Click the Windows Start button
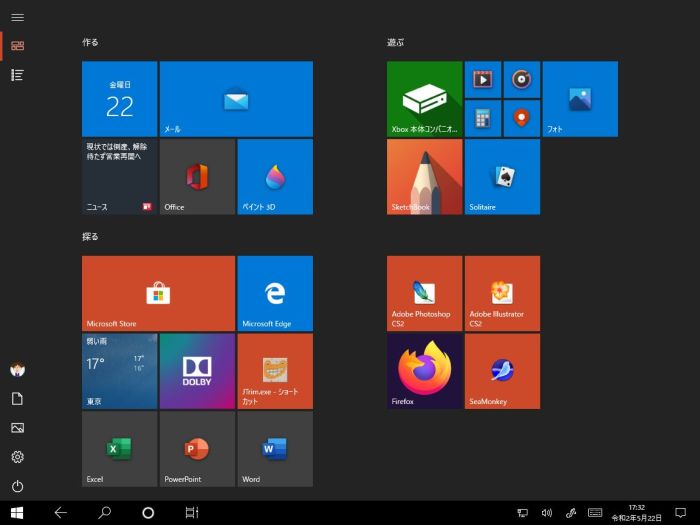700x525 pixels. [17, 513]
